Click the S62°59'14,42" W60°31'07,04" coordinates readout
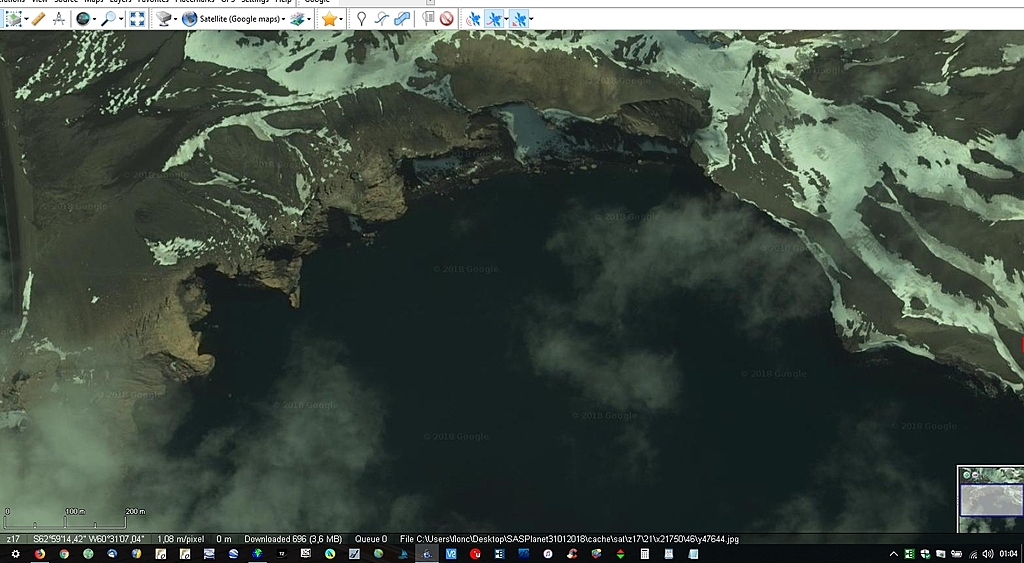This screenshot has width=1024, height=563. tap(89, 539)
